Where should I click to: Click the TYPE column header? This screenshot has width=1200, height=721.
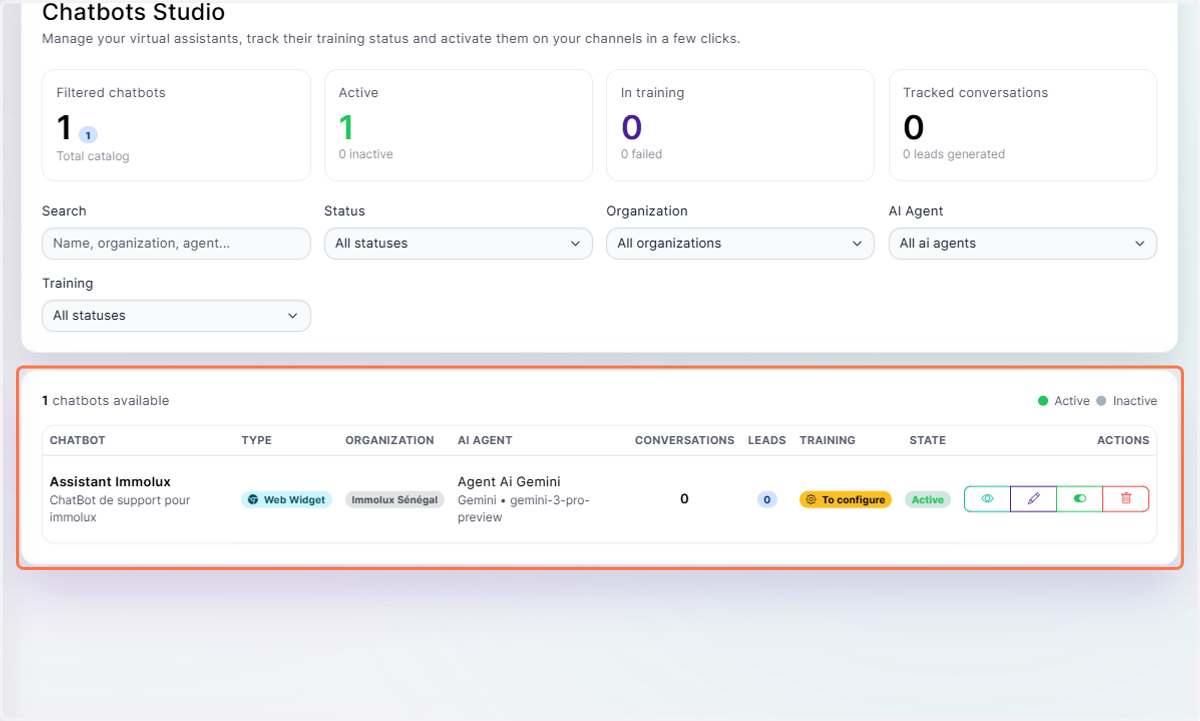[256, 440]
